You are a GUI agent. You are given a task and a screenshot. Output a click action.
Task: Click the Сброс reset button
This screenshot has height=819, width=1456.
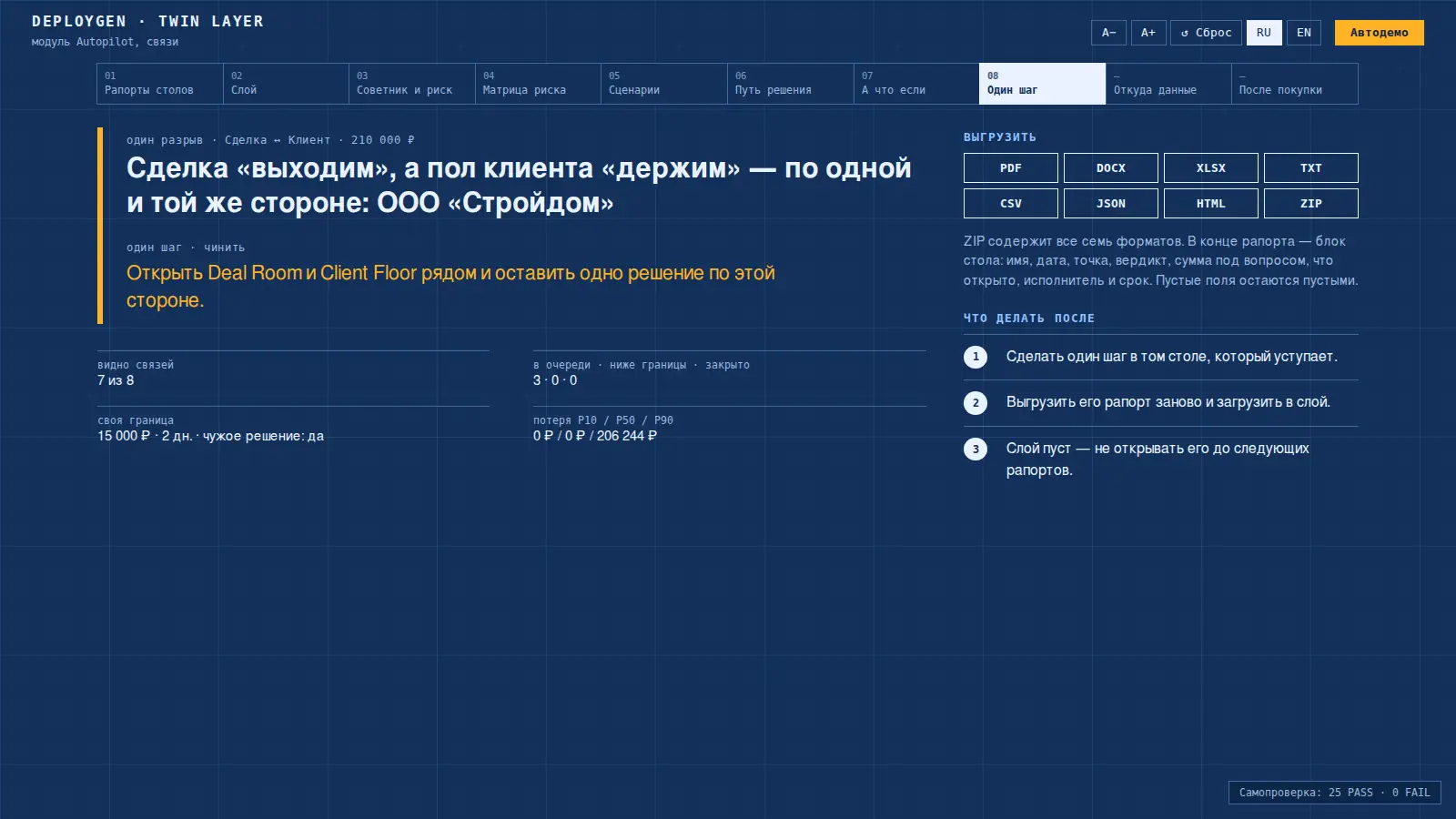[1206, 33]
